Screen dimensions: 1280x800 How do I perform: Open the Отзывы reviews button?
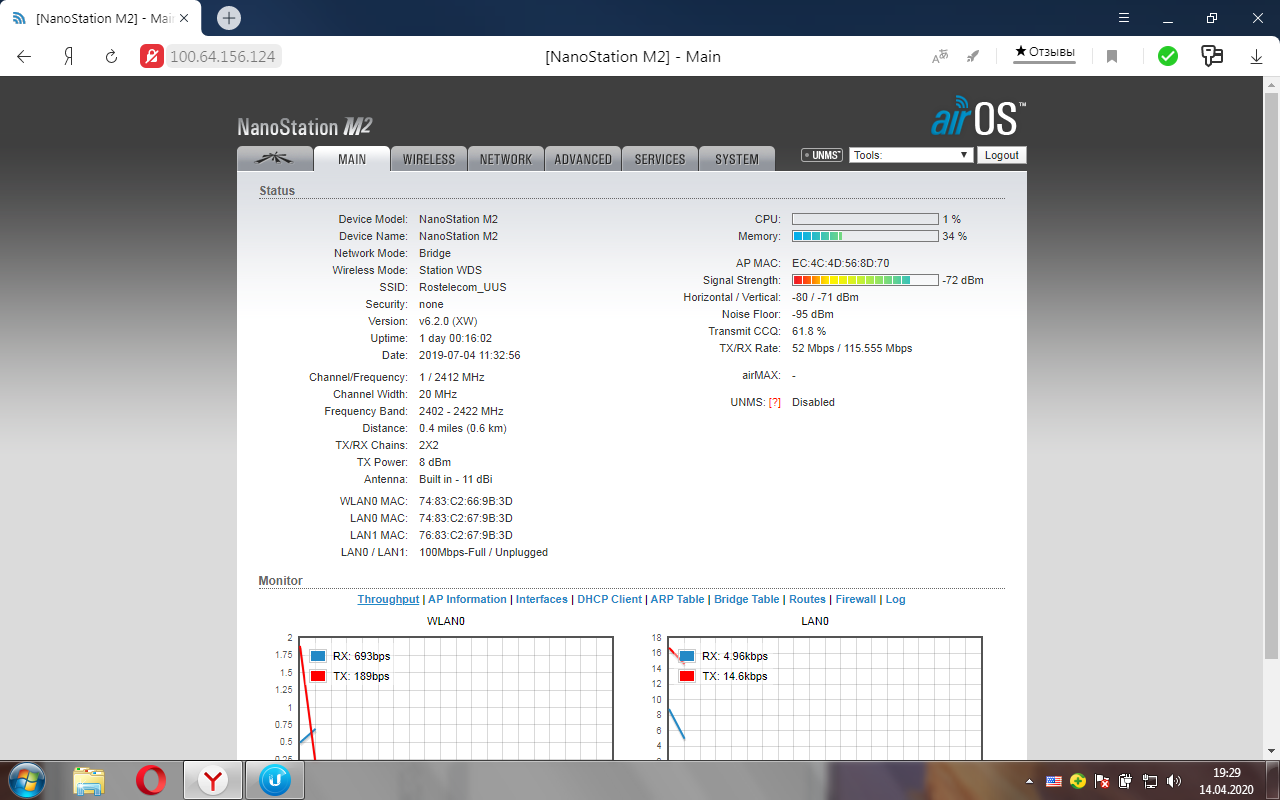1045,52
